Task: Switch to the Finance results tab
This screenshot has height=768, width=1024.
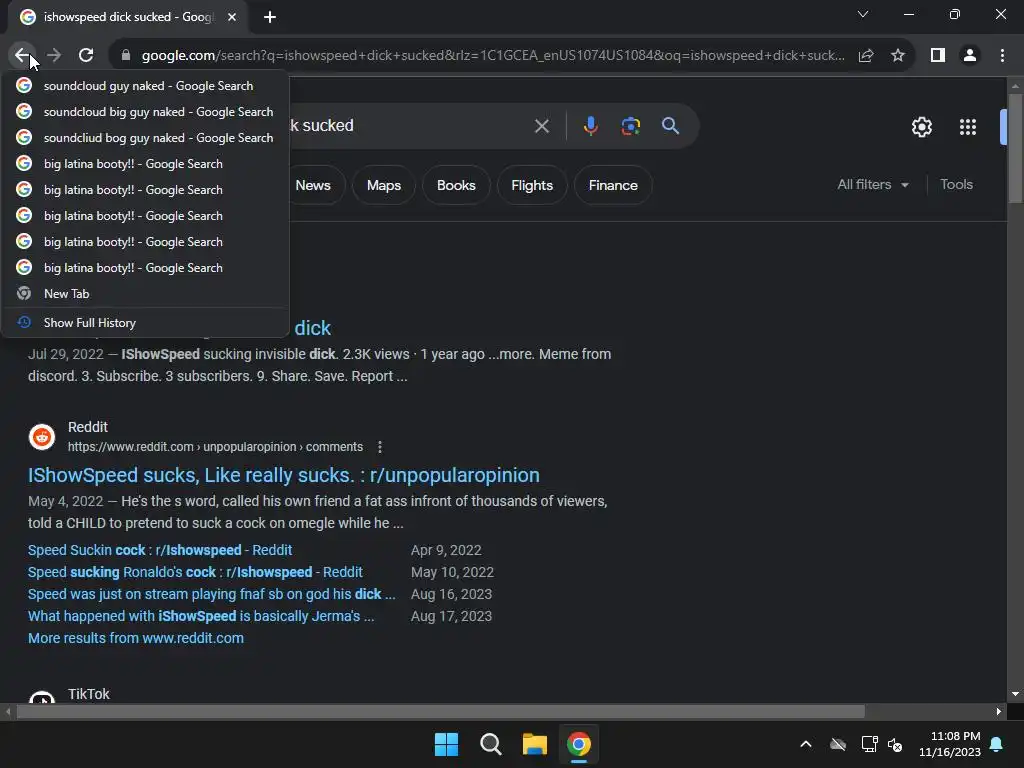Action: (613, 185)
